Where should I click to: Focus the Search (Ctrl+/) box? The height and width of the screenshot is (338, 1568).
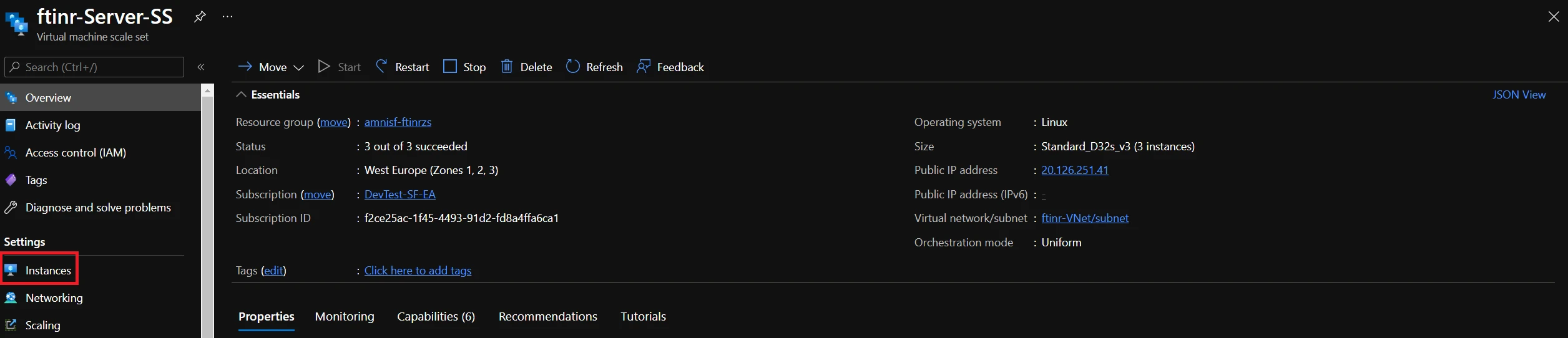tap(94, 67)
